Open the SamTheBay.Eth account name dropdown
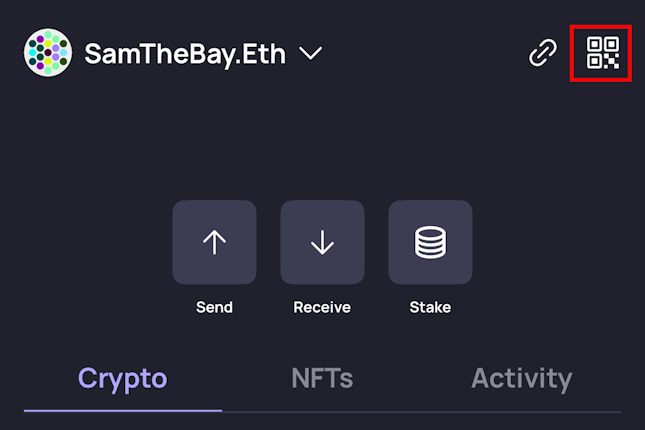This screenshot has width=645, height=430. (x=185, y=53)
